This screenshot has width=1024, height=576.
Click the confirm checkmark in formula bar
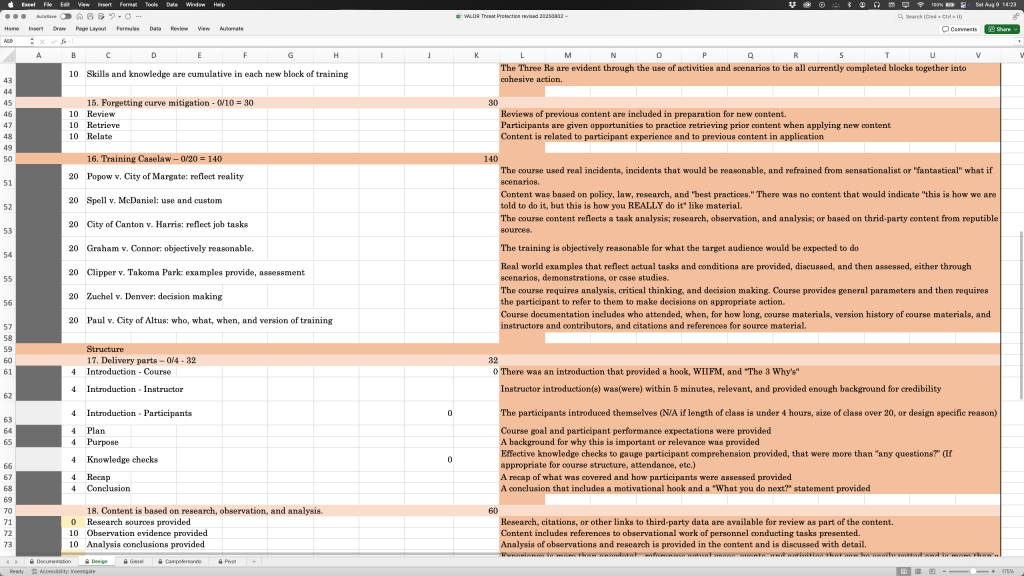(53, 41)
